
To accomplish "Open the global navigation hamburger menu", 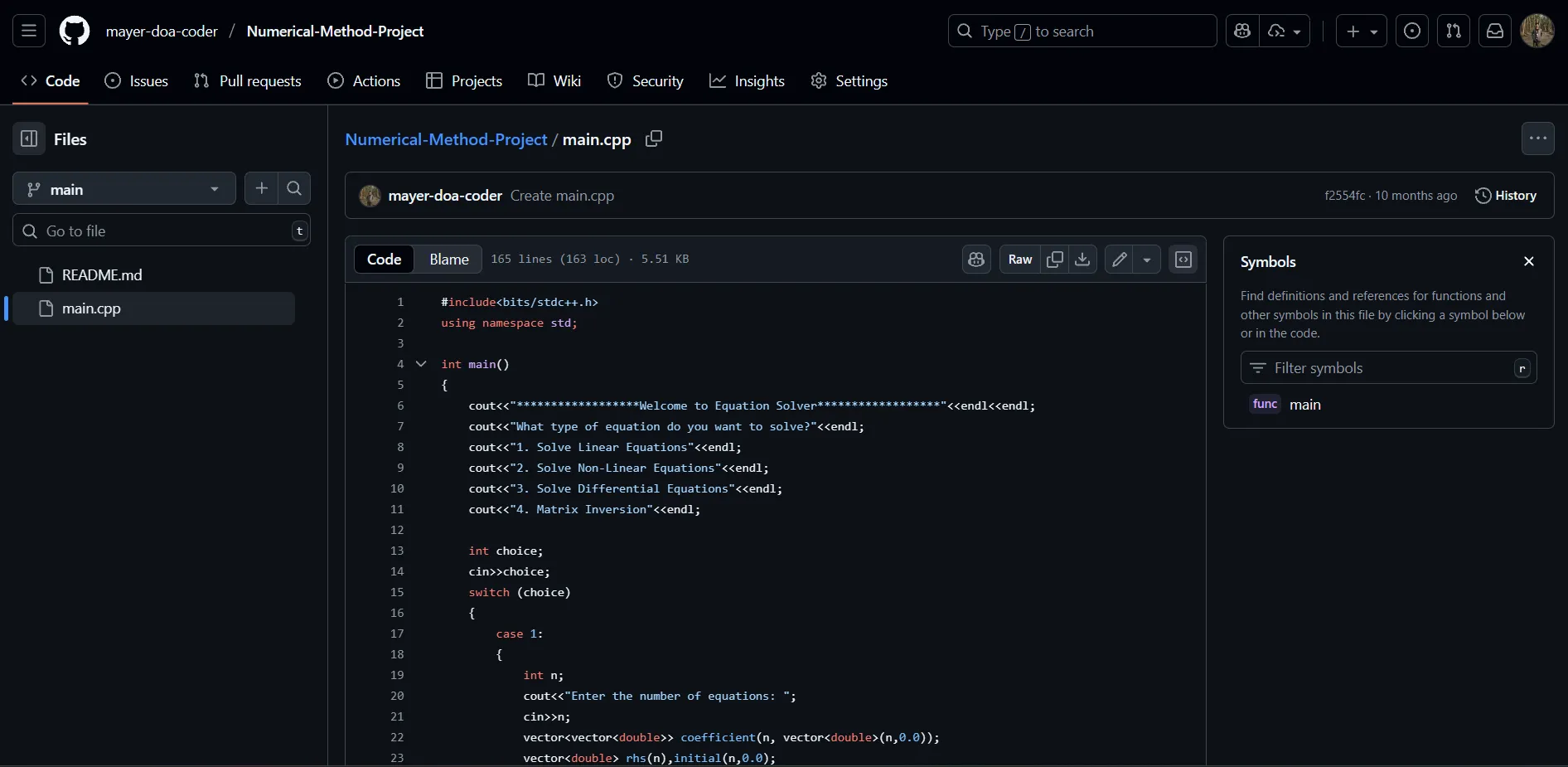I will 29,32.
